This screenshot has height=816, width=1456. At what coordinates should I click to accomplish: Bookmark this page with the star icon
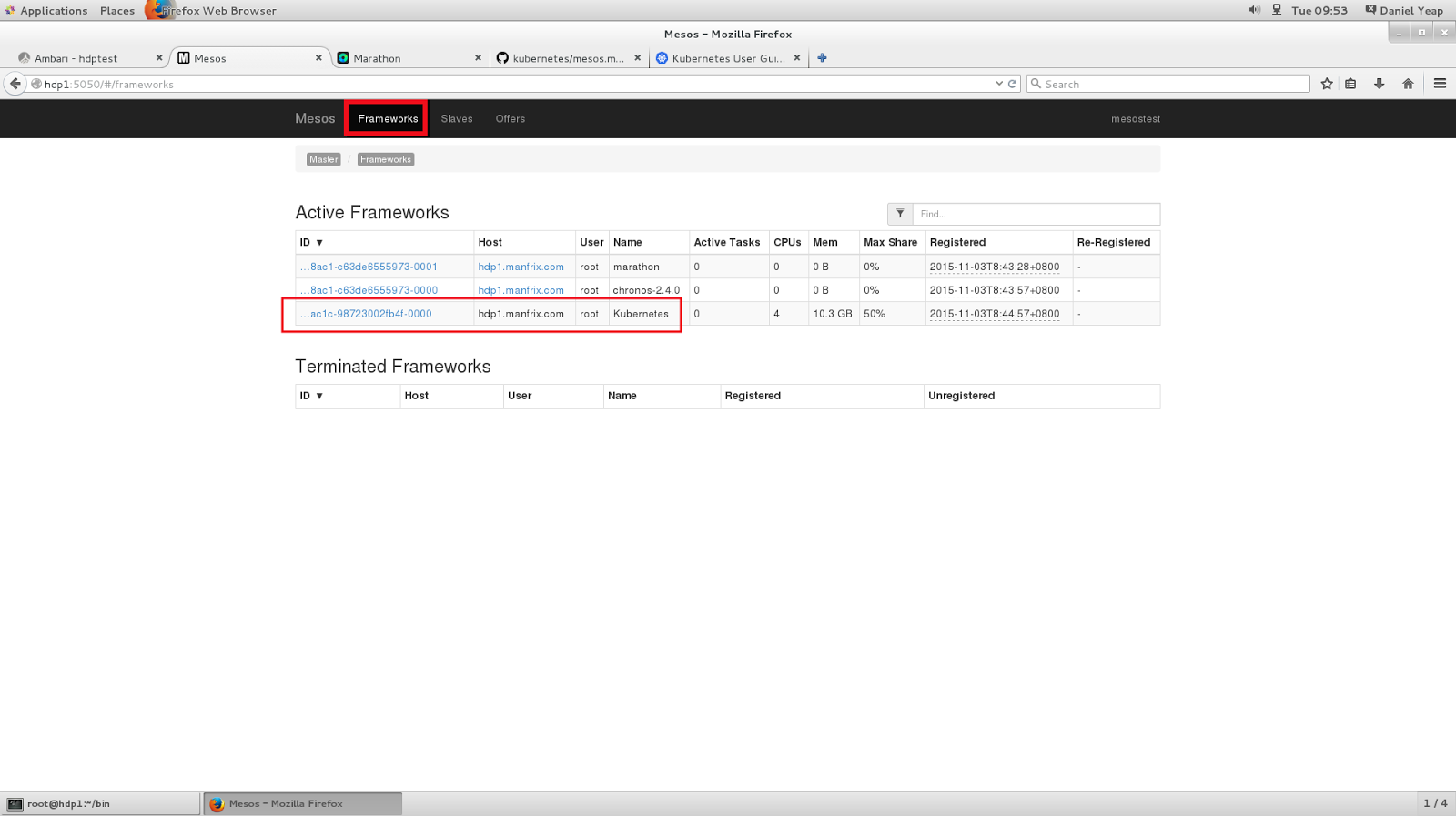click(1327, 84)
